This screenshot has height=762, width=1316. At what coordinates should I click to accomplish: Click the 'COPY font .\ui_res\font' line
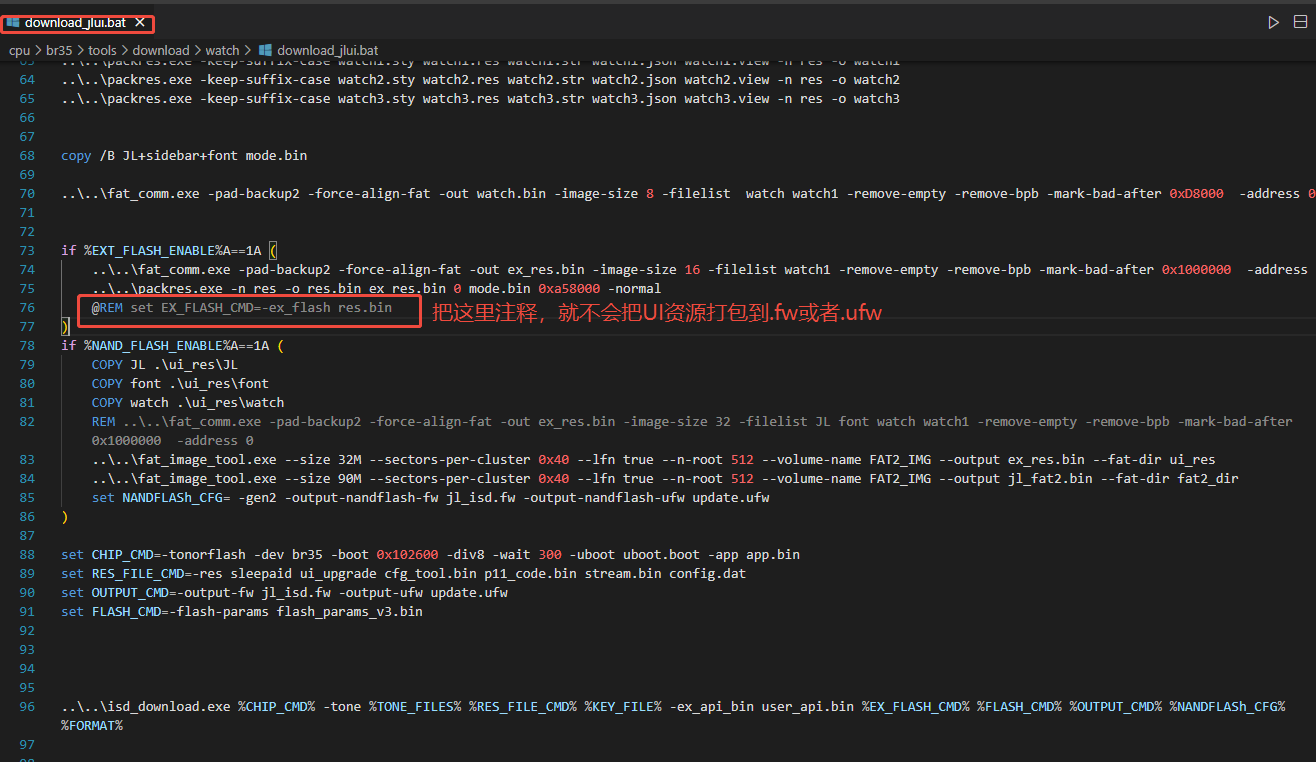tap(180, 384)
